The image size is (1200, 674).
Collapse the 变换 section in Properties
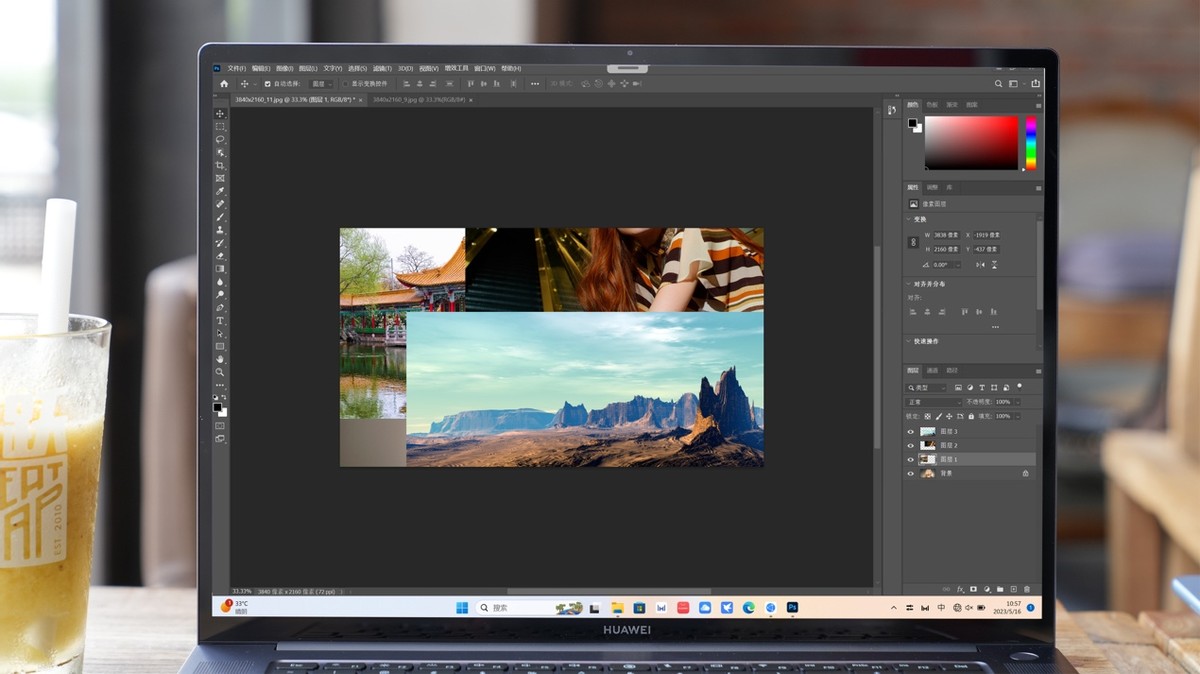pos(910,219)
